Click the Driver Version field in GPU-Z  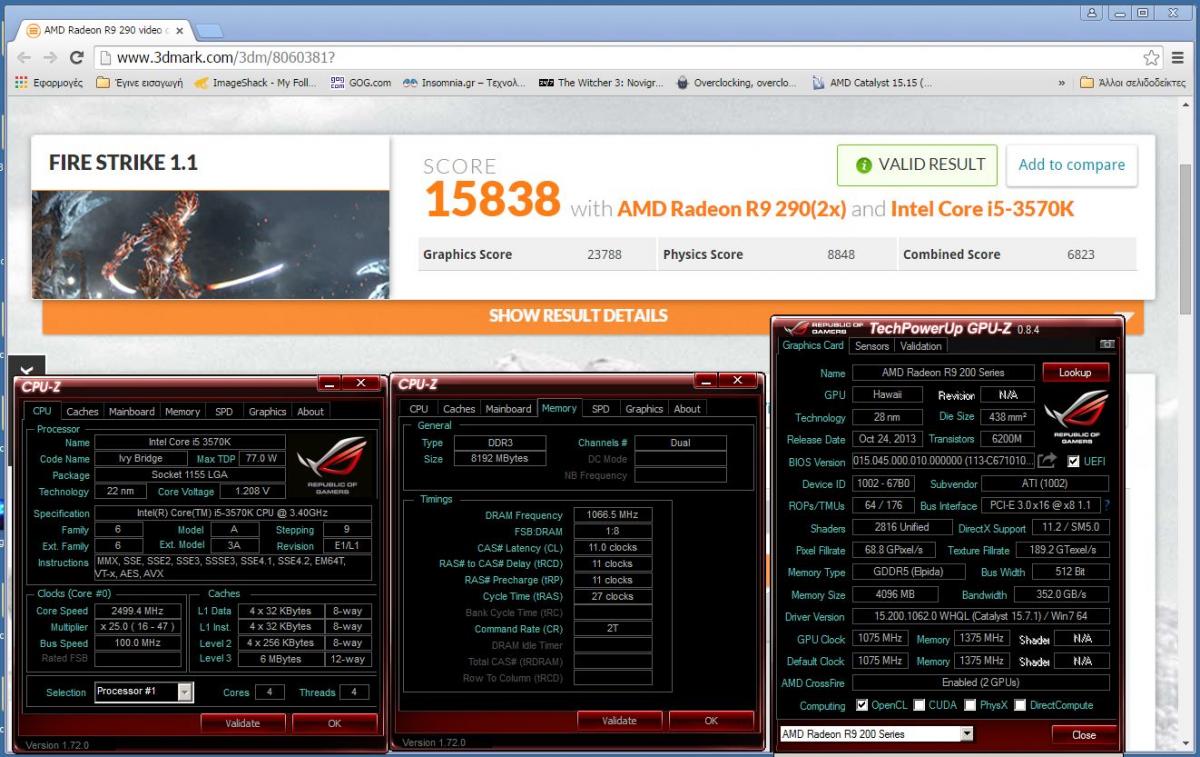(x=980, y=617)
